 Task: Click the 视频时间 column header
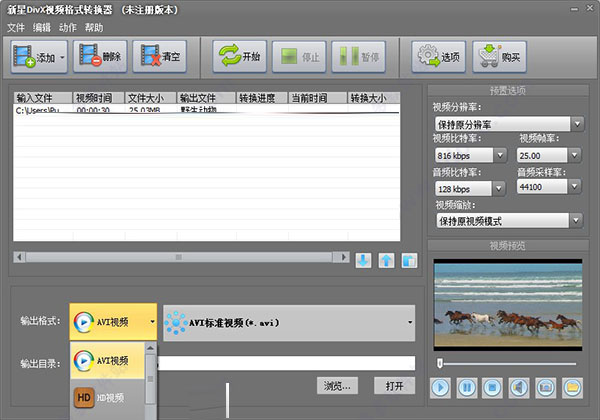pos(99,98)
